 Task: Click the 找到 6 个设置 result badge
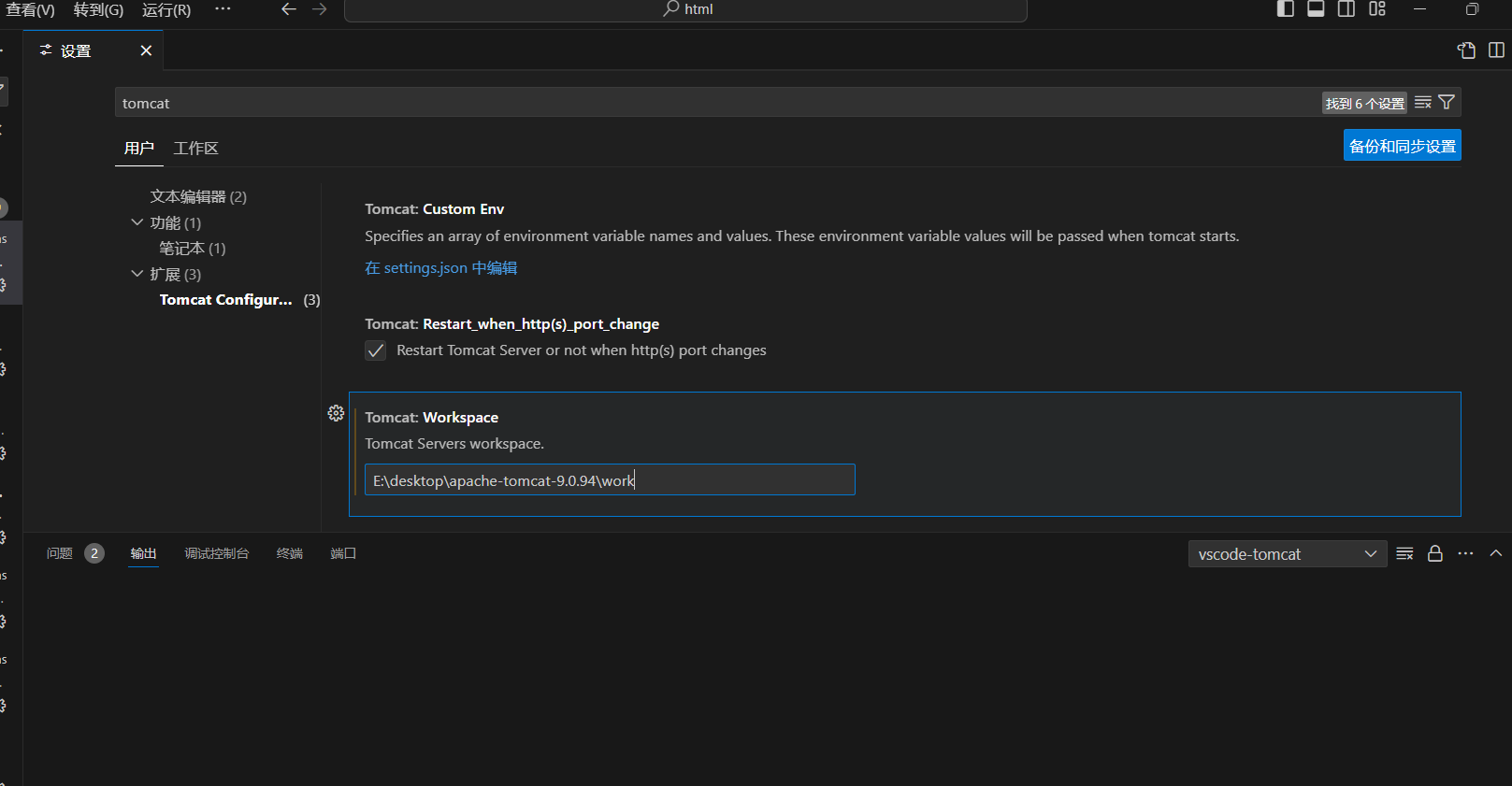pyautogui.click(x=1365, y=104)
